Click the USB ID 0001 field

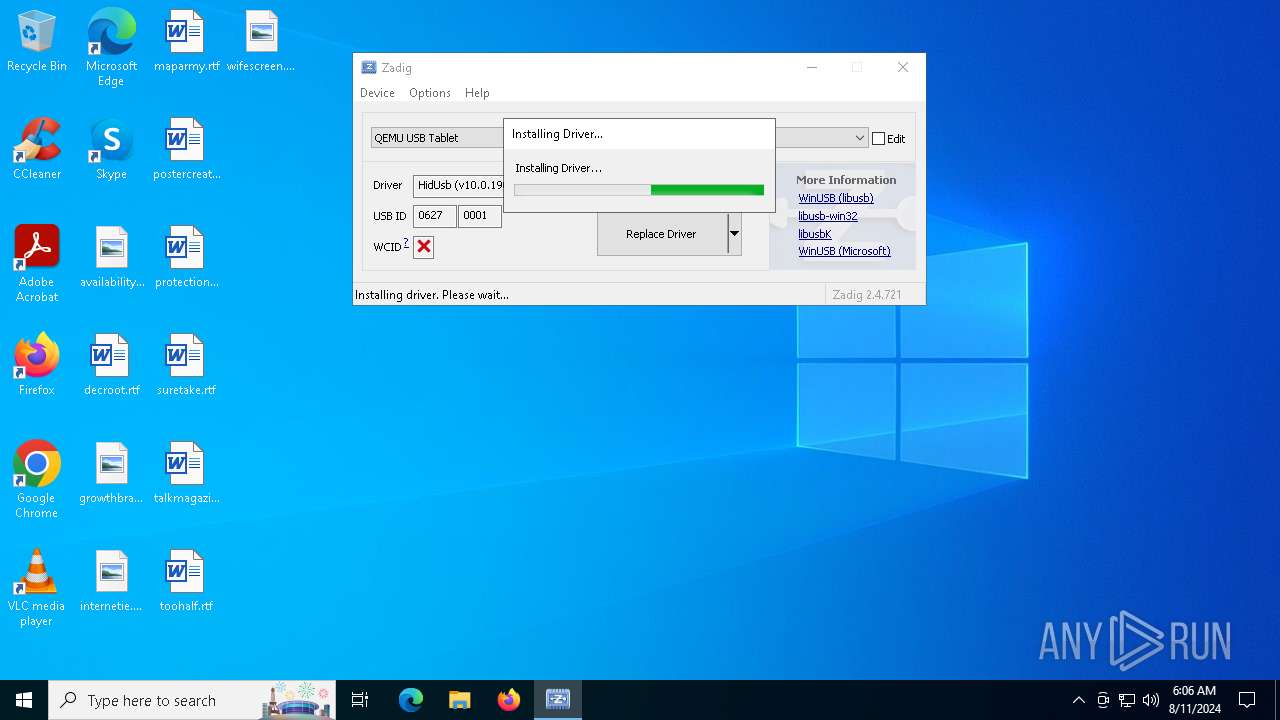(x=480, y=216)
